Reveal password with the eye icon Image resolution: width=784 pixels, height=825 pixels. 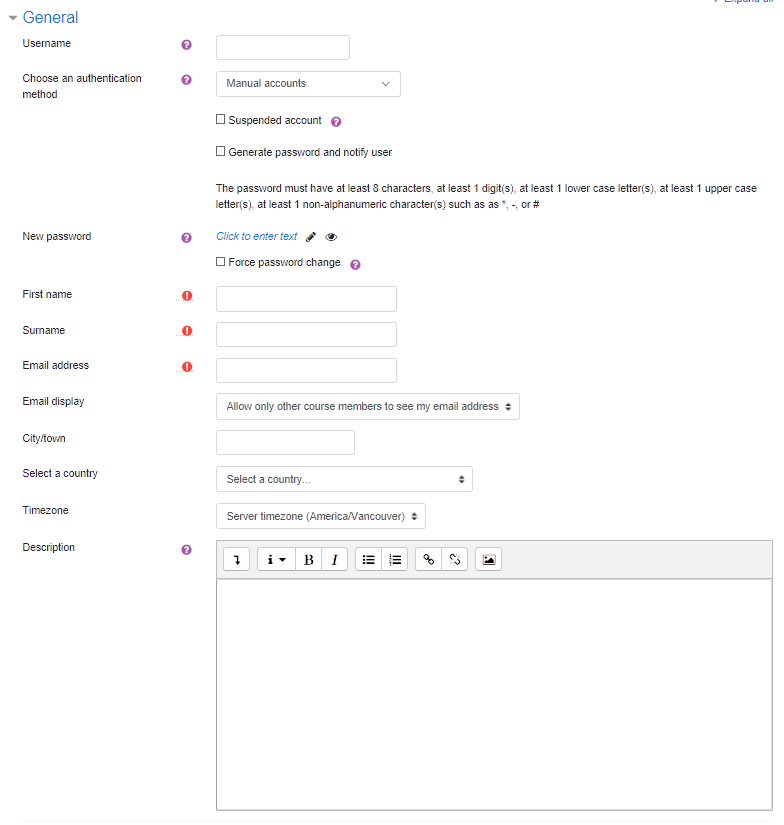click(331, 237)
